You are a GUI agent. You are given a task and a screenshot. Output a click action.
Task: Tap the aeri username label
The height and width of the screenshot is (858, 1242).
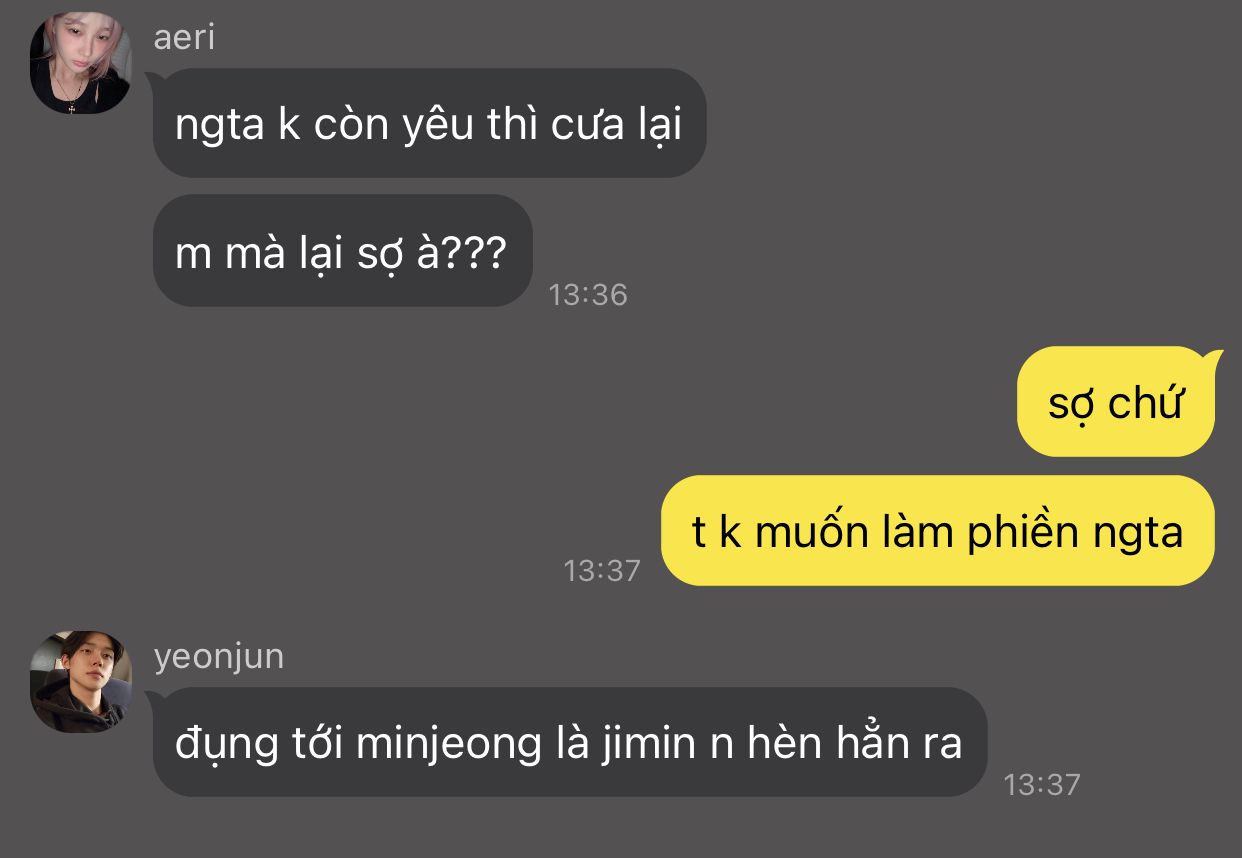coord(184,38)
